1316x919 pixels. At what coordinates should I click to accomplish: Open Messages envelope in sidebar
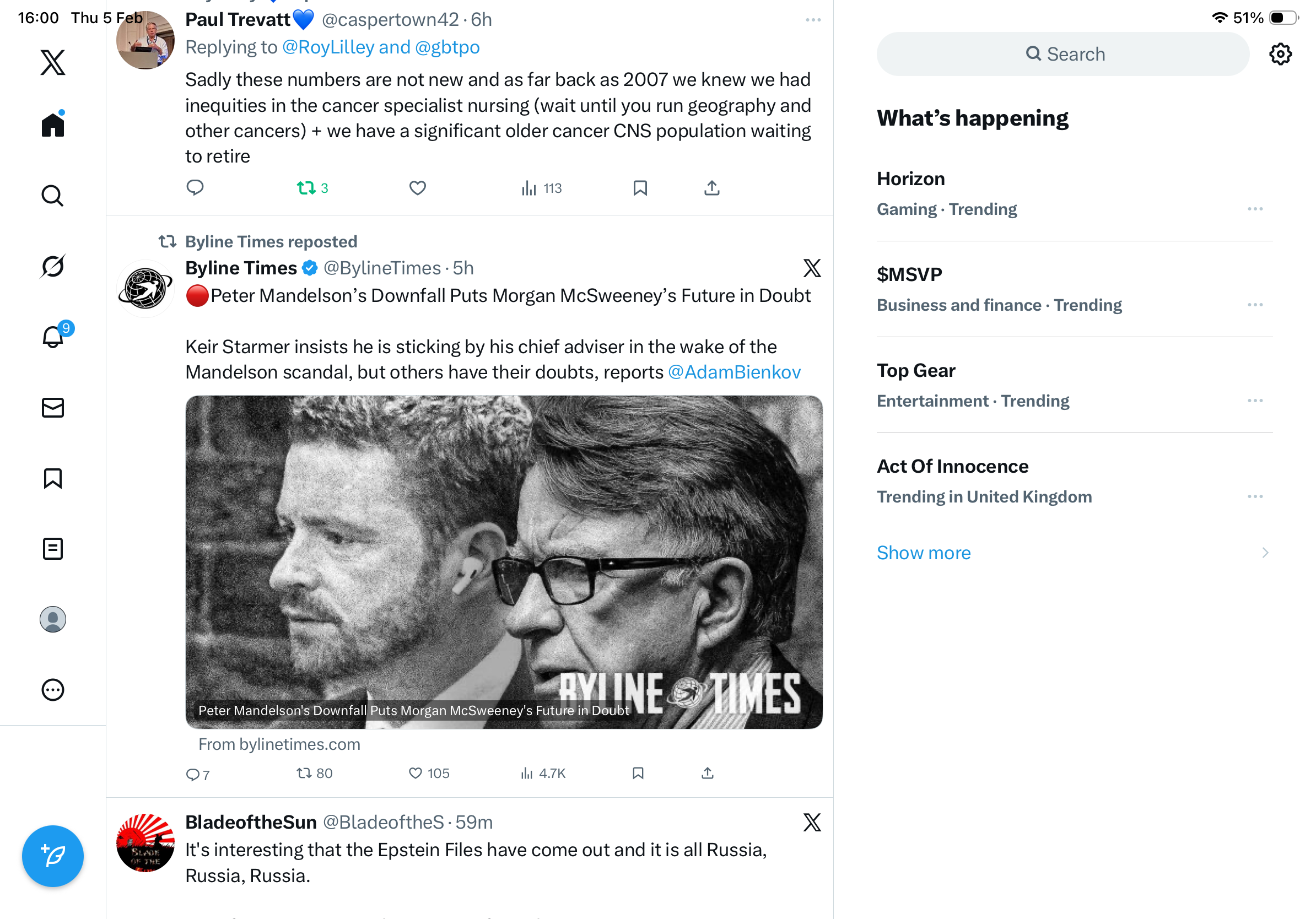tap(53, 408)
